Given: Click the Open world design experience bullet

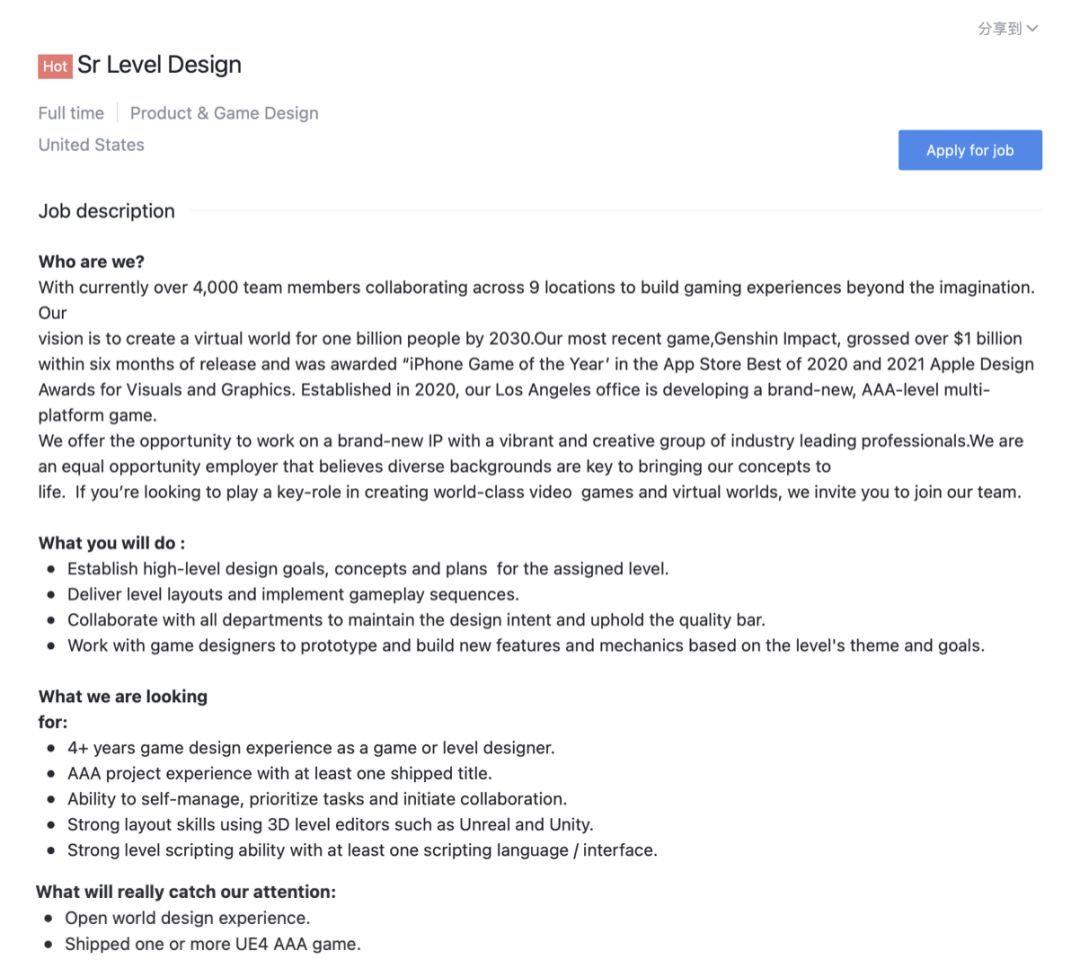Looking at the screenshot, I should (x=187, y=918).
